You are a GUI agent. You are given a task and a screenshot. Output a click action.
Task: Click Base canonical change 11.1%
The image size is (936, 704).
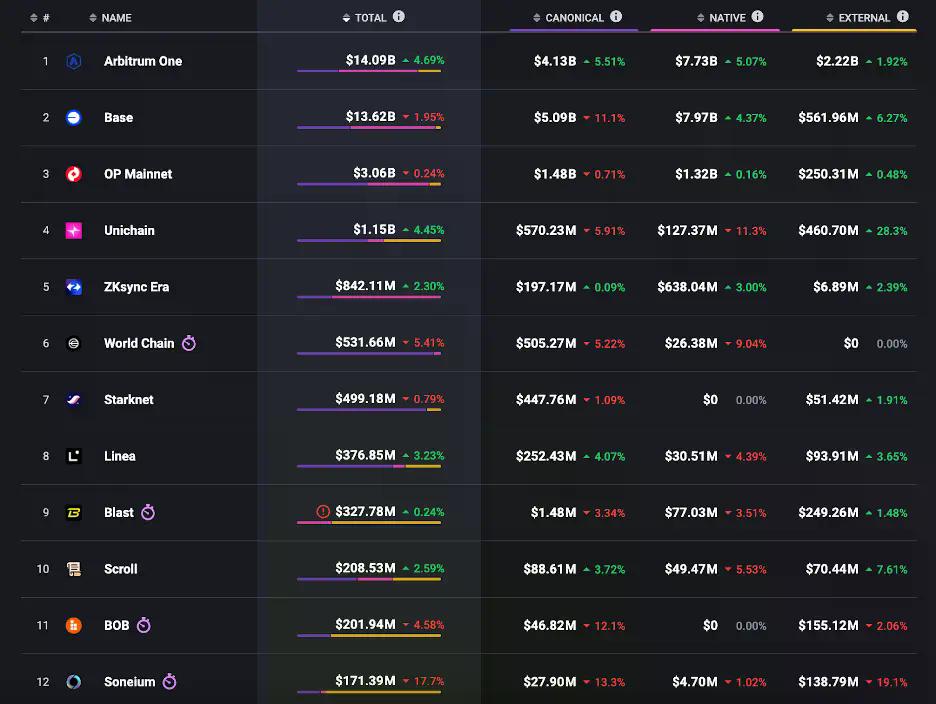[x=609, y=118]
